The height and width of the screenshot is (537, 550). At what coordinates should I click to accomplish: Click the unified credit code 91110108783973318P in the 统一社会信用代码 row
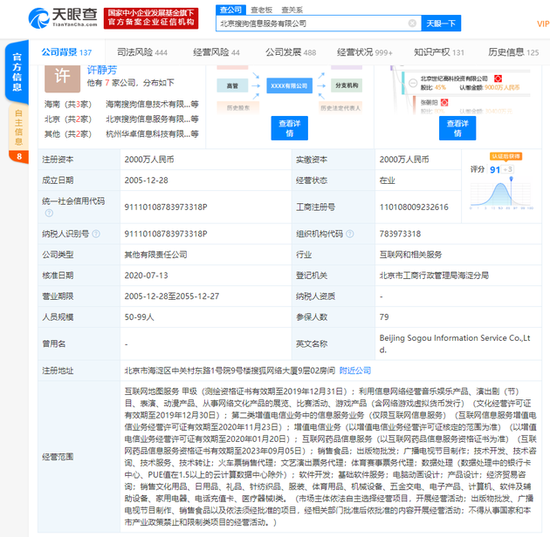click(x=166, y=207)
